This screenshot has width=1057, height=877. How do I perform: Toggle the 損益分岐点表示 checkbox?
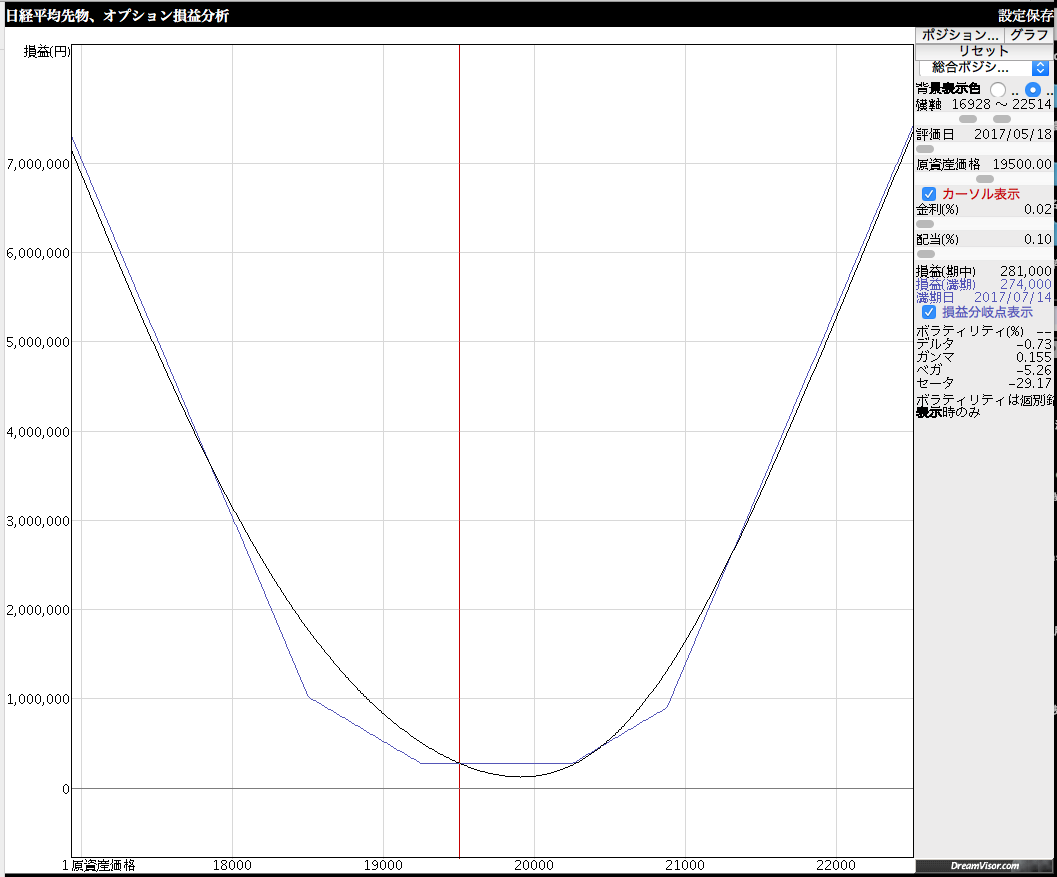click(x=929, y=312)
